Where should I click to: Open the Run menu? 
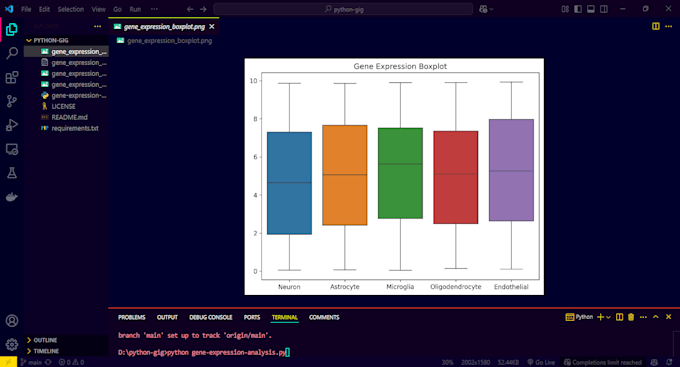[135, 9]
